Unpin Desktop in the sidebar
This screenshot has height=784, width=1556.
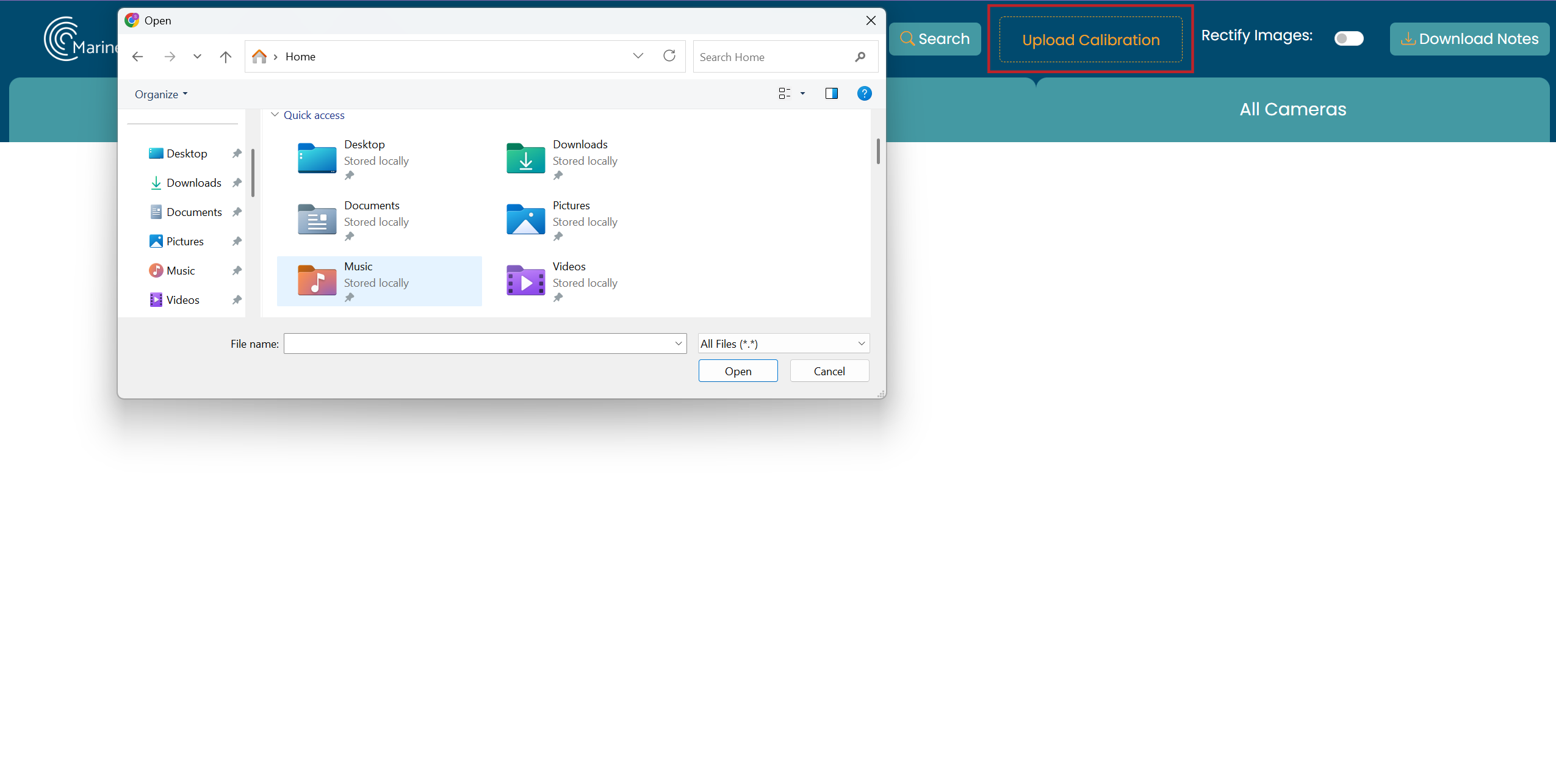pyautogui.click(x=237, y=154)
